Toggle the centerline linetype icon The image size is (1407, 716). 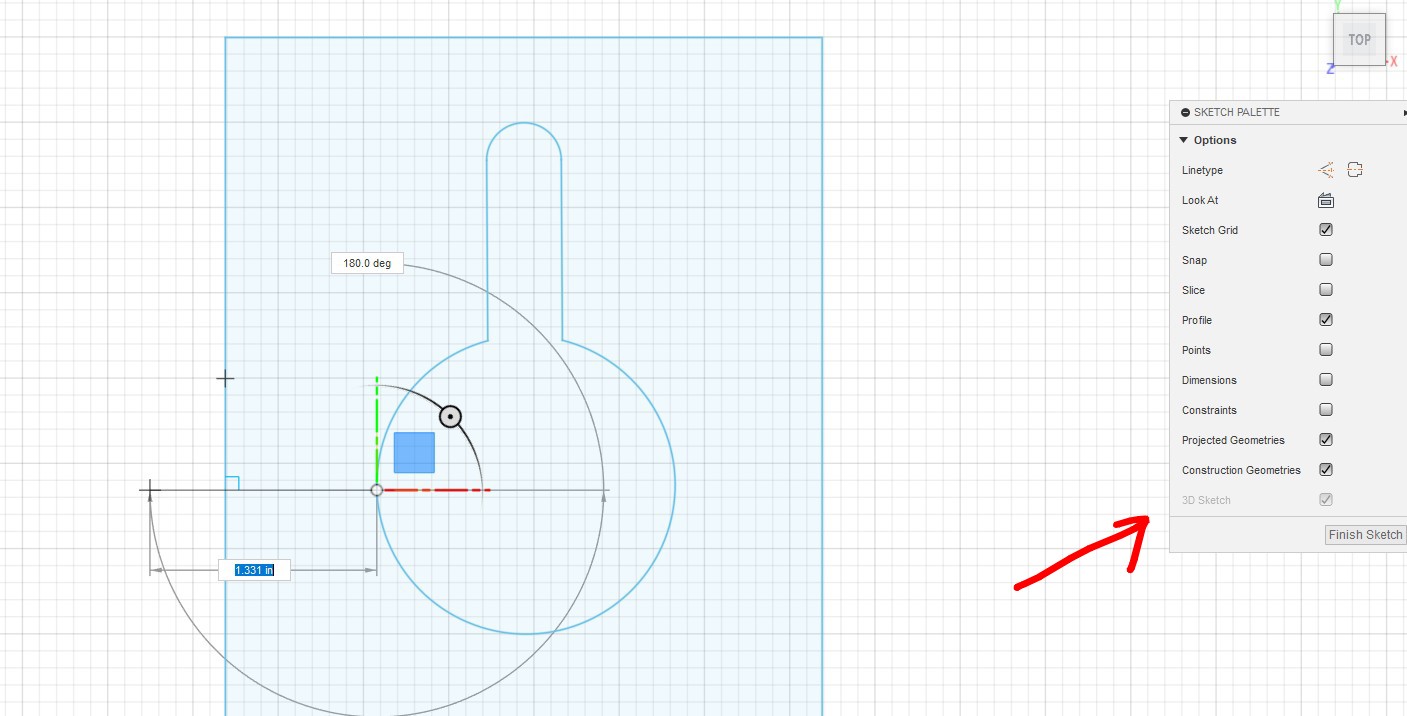tap(1355, 170)
